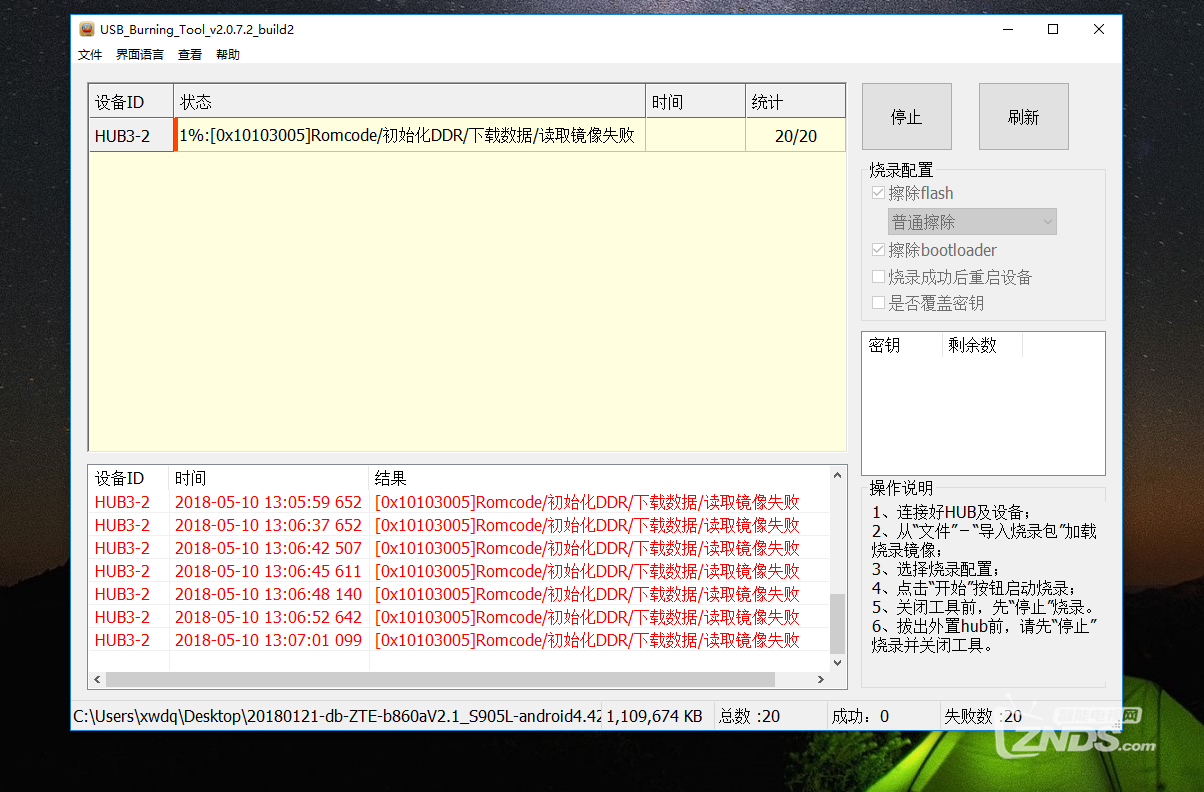Click the 成功: 0 status bar entry
This screenshot has width=1204, height=792.
click(x=860, y=716)
